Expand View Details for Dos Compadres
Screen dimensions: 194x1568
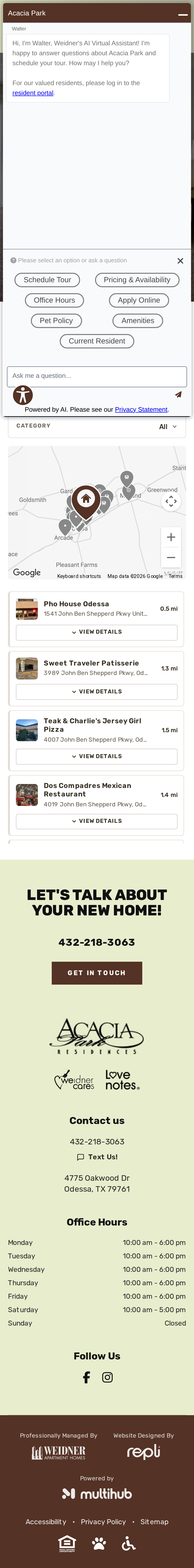97,821
